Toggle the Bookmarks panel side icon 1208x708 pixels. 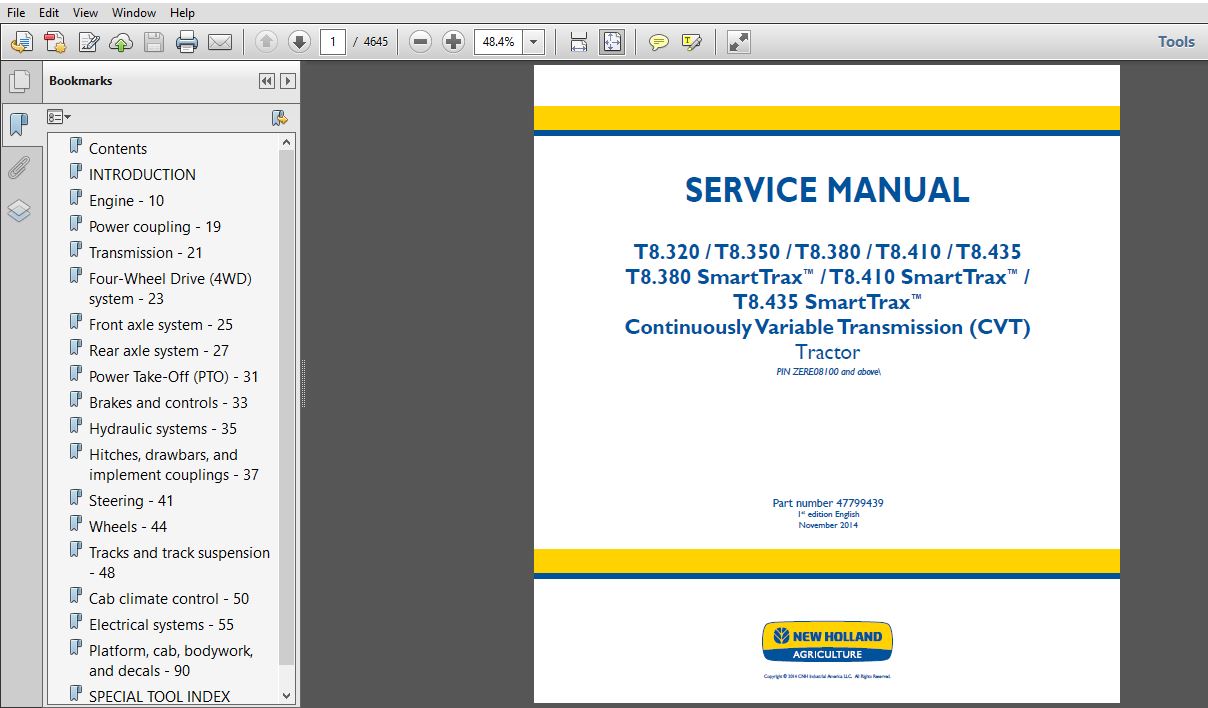pyautogui.click(x=19, y=125)
